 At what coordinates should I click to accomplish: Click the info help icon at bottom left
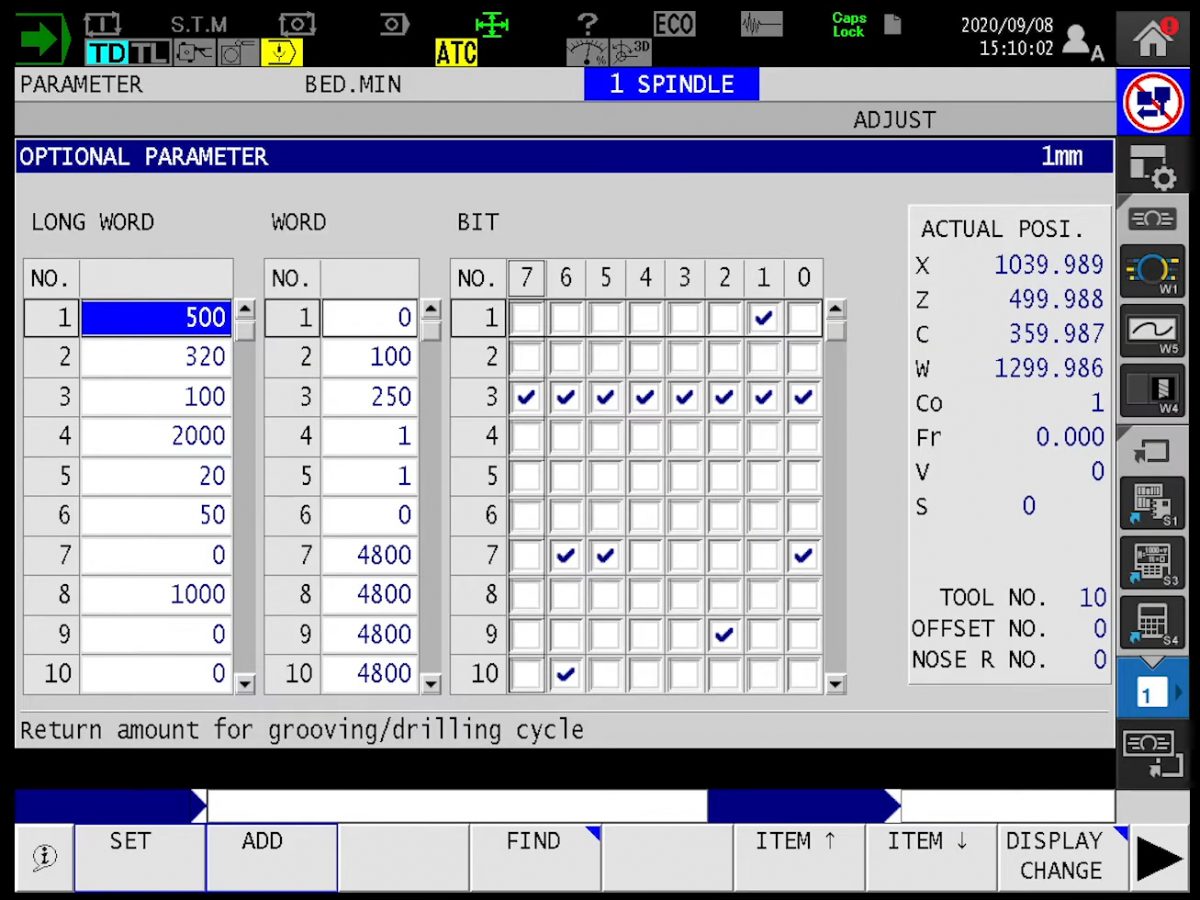[x=44, y=857]
